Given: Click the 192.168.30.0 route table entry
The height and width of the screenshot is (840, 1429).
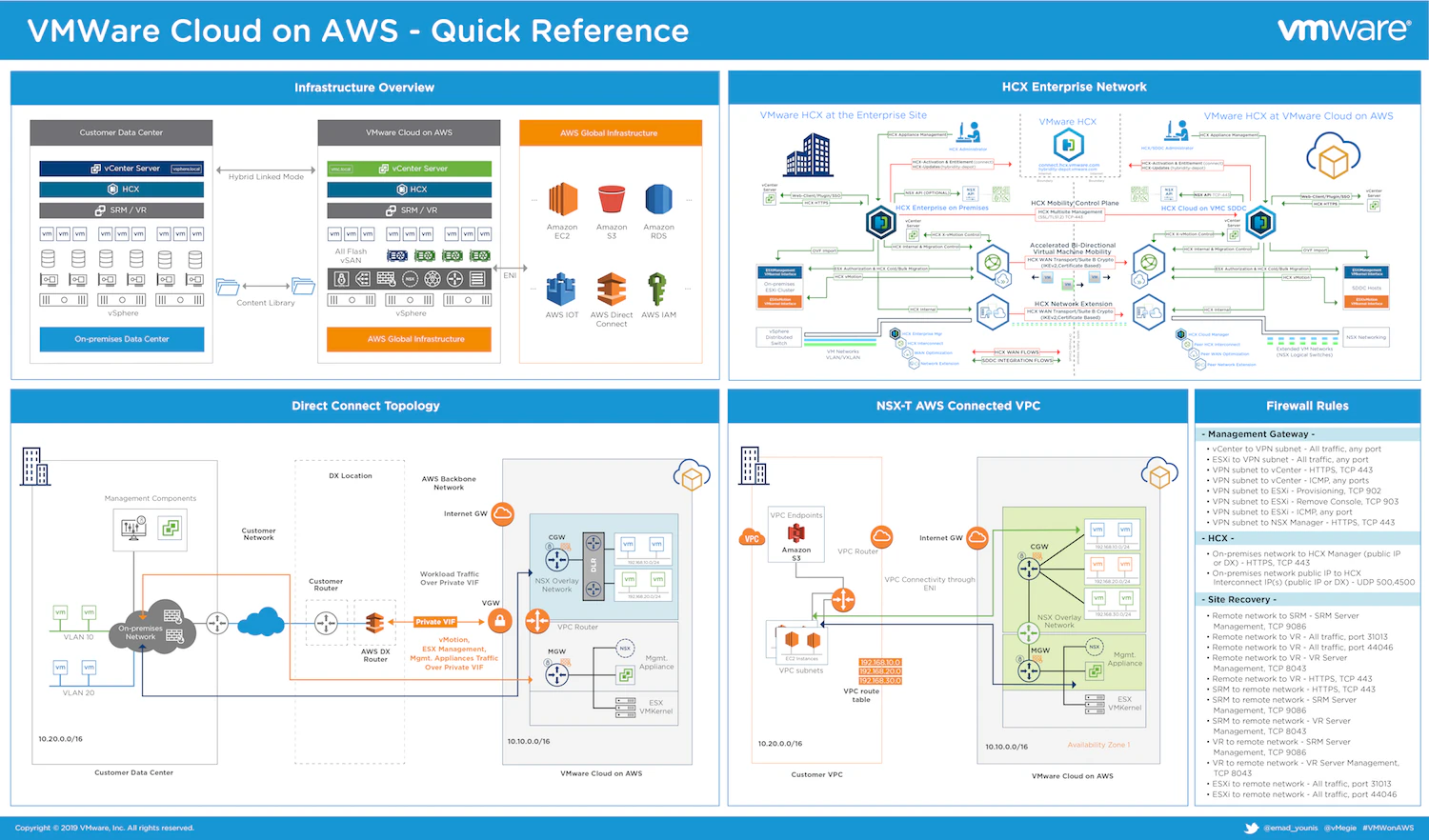Looking at the screenshot, I should [879, 681].
